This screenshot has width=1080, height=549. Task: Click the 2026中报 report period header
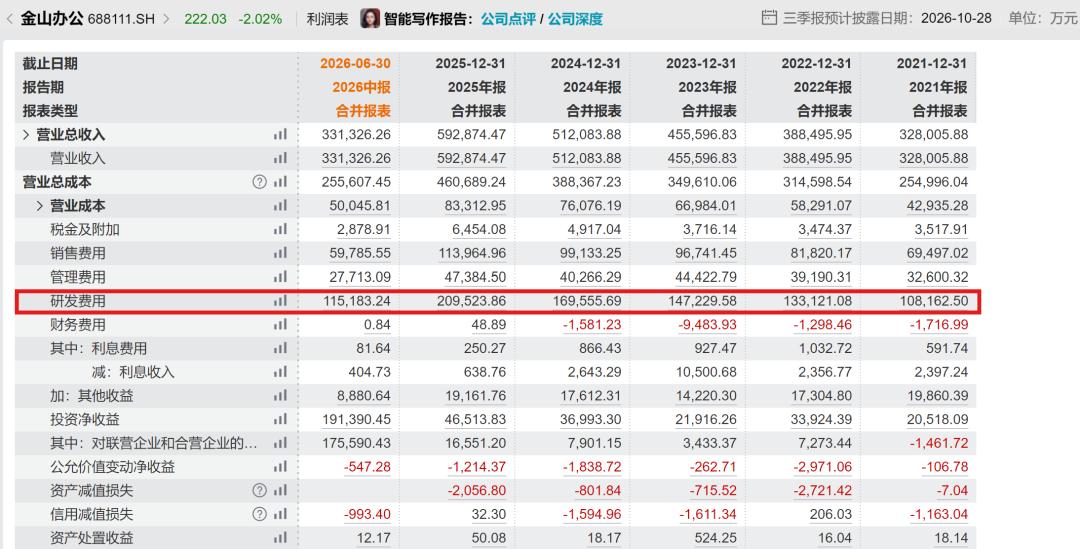362,87
